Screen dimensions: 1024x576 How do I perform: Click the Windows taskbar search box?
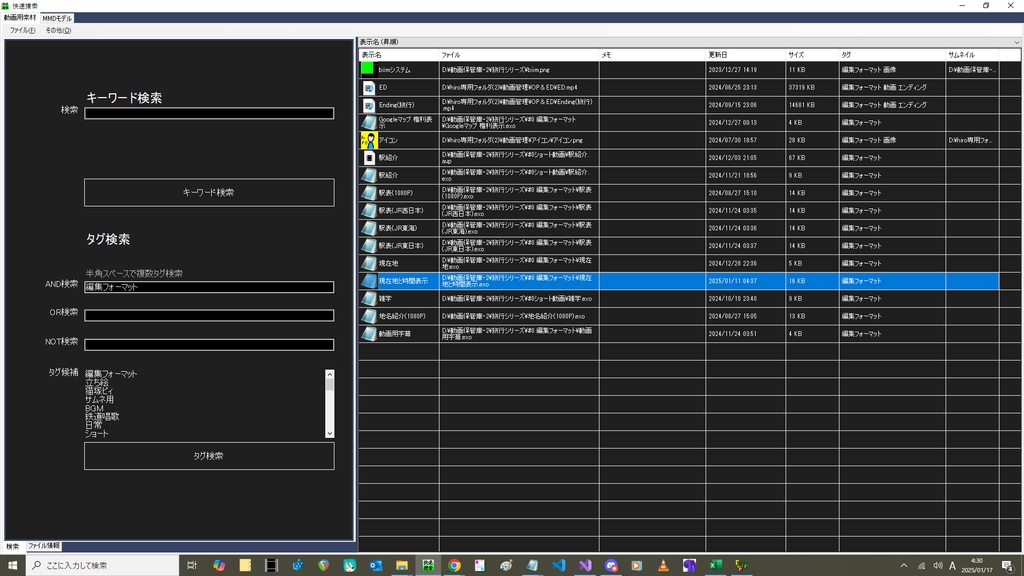(x=102, y=566)
